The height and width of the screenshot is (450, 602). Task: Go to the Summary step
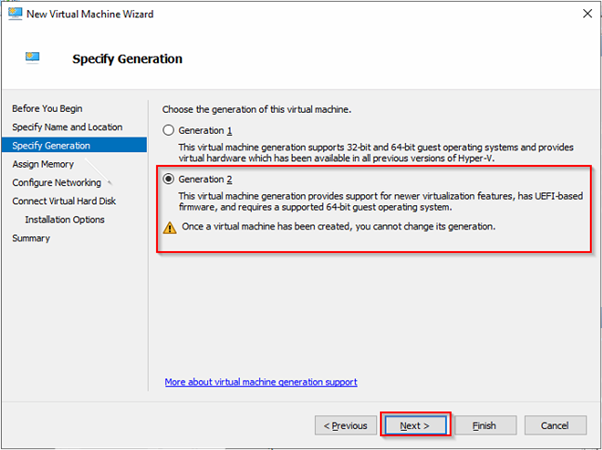click(x=31, y=238)
